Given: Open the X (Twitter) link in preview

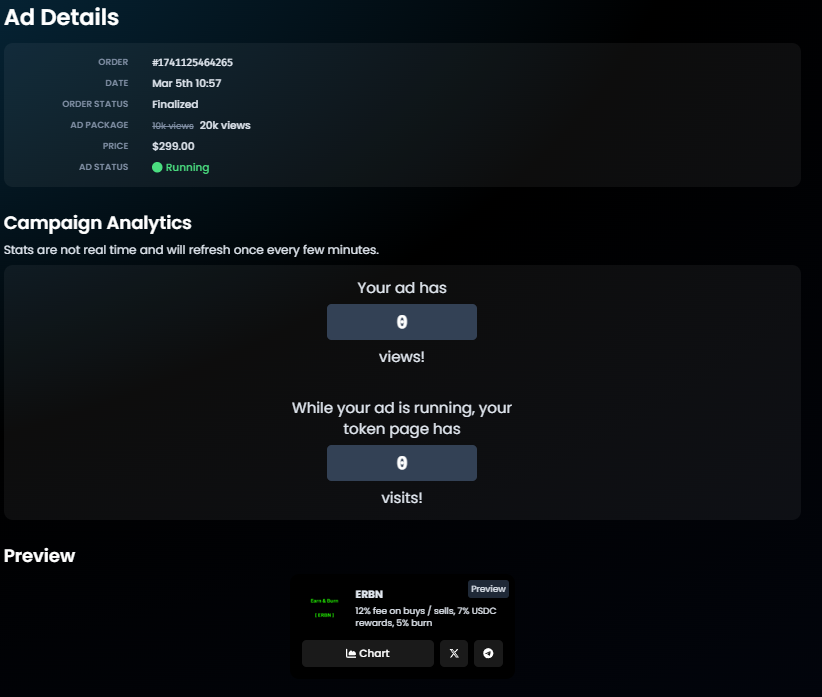Looking at the screenshot, I should [x=454, y=653].
